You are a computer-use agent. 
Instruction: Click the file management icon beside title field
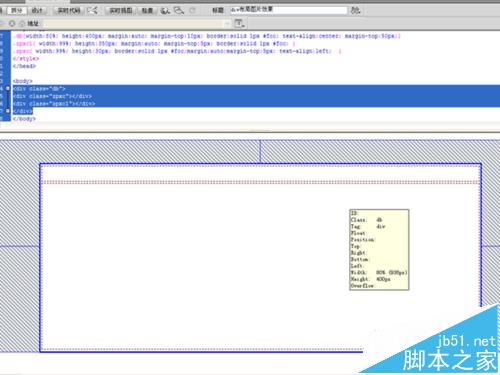click(355, 10)
